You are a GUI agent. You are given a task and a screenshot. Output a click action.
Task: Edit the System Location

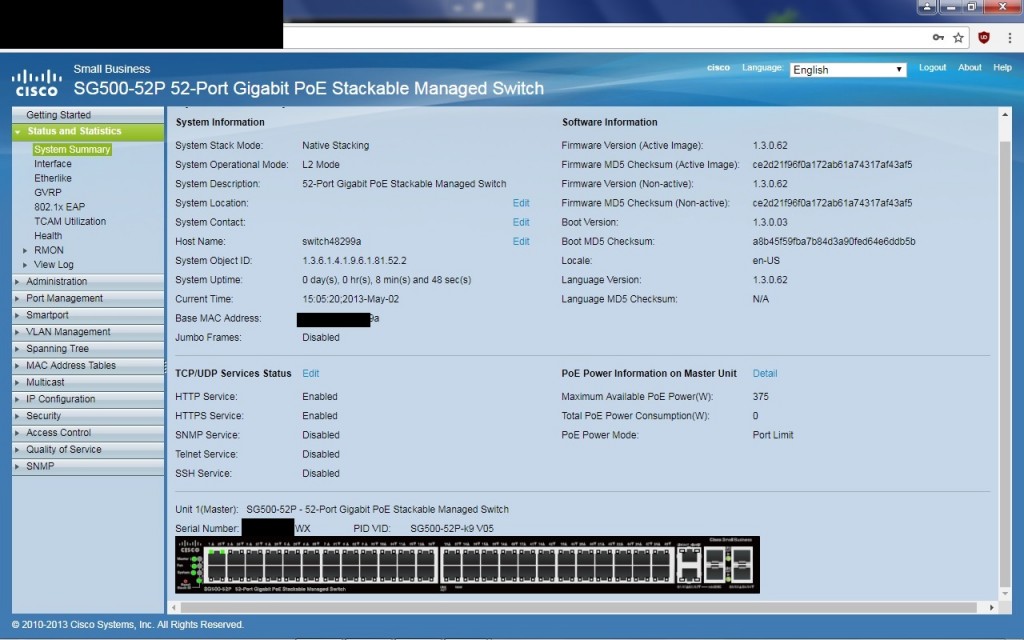[x=520, y=203]
